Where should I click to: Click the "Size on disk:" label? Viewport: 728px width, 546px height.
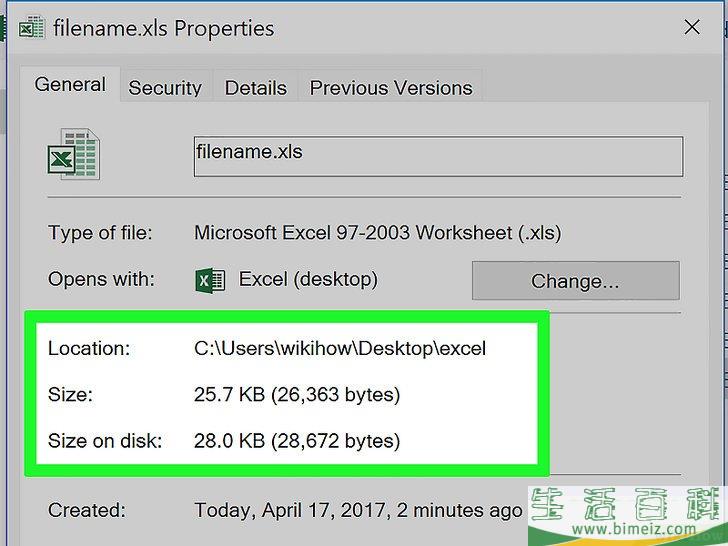click(x=104, y=441)
